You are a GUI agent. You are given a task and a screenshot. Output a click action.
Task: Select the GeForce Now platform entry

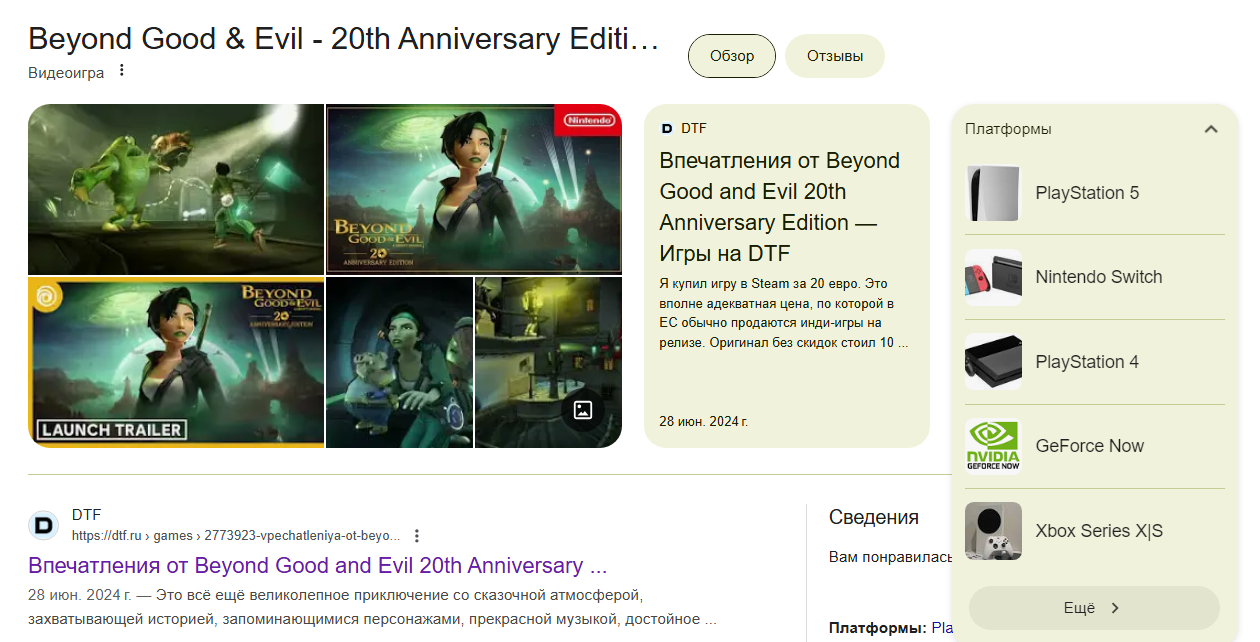point(1094,446)
